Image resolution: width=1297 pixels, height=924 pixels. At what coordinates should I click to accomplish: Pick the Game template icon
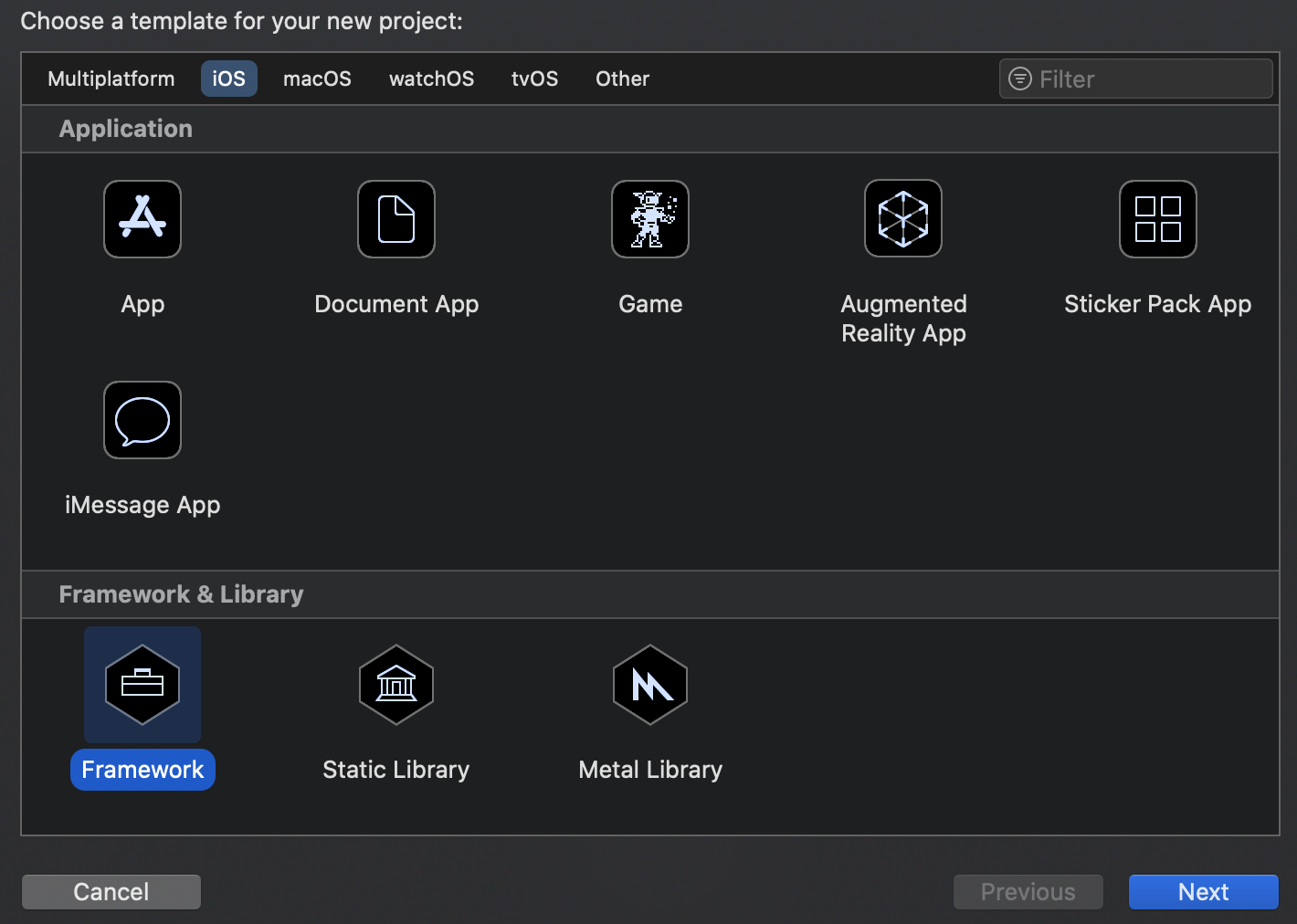click(x=650, y=219)
